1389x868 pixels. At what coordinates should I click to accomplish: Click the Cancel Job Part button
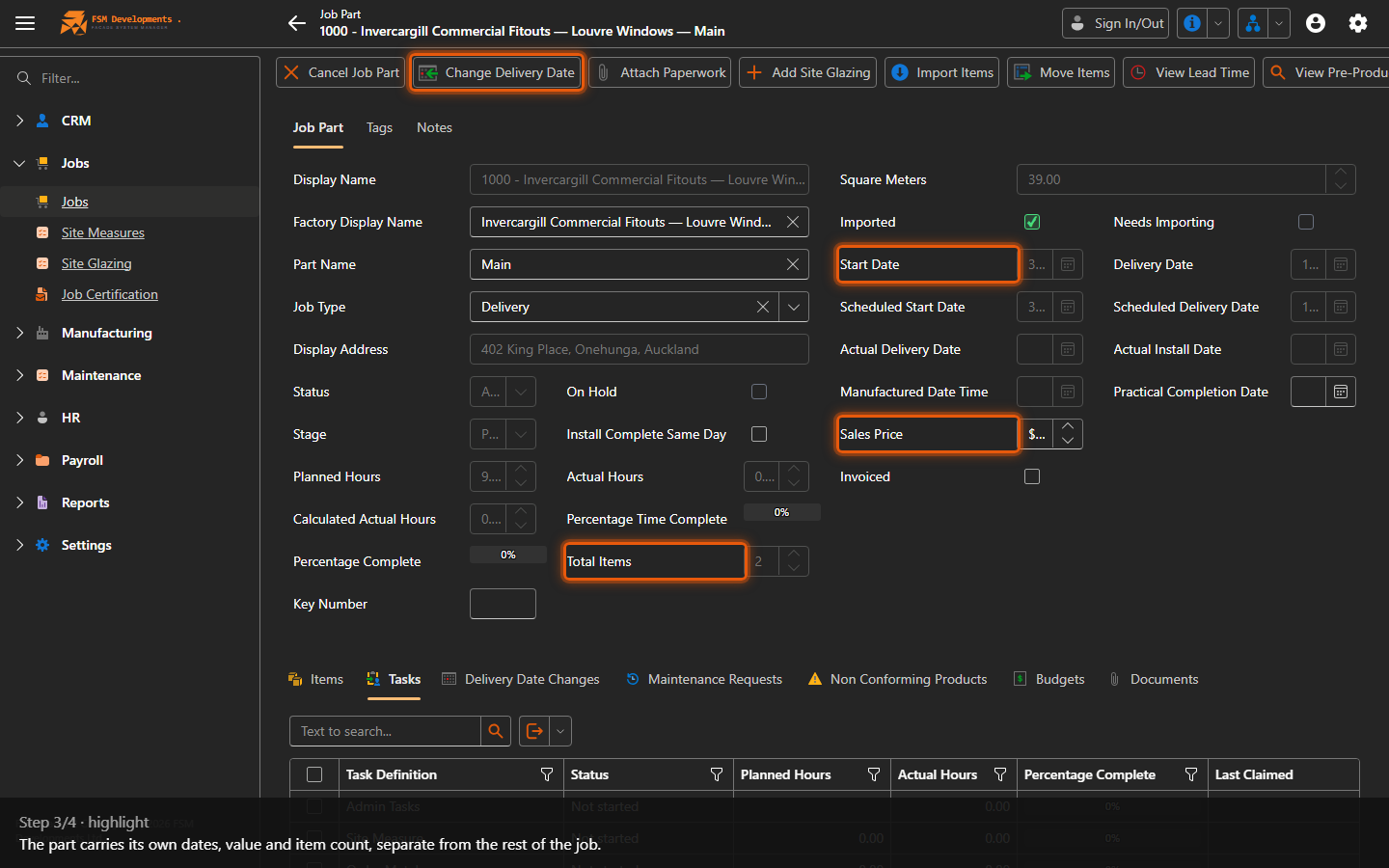[340, 72]
